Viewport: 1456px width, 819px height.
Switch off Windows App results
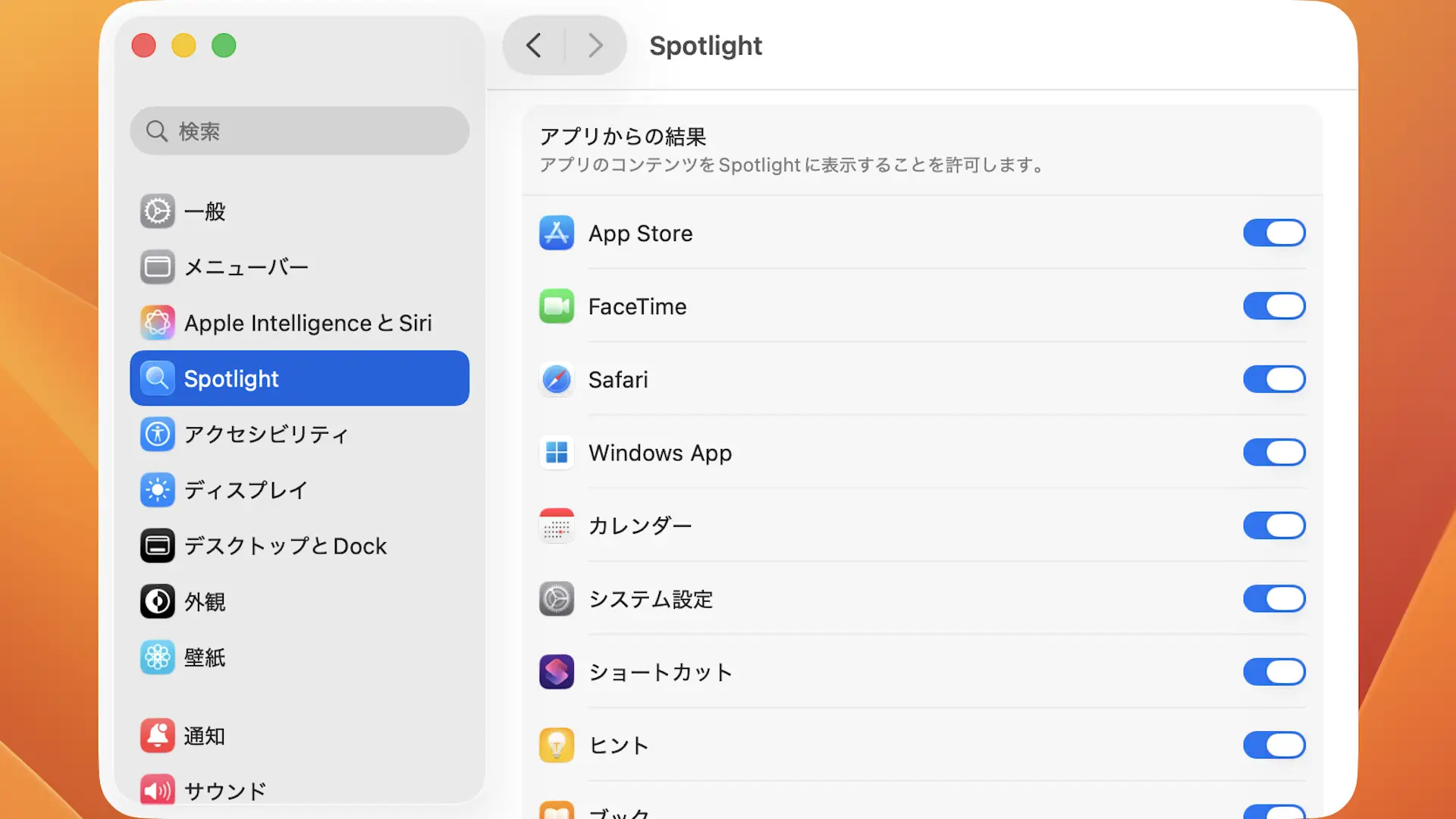pyautogui.click(x=1273, y=453)
